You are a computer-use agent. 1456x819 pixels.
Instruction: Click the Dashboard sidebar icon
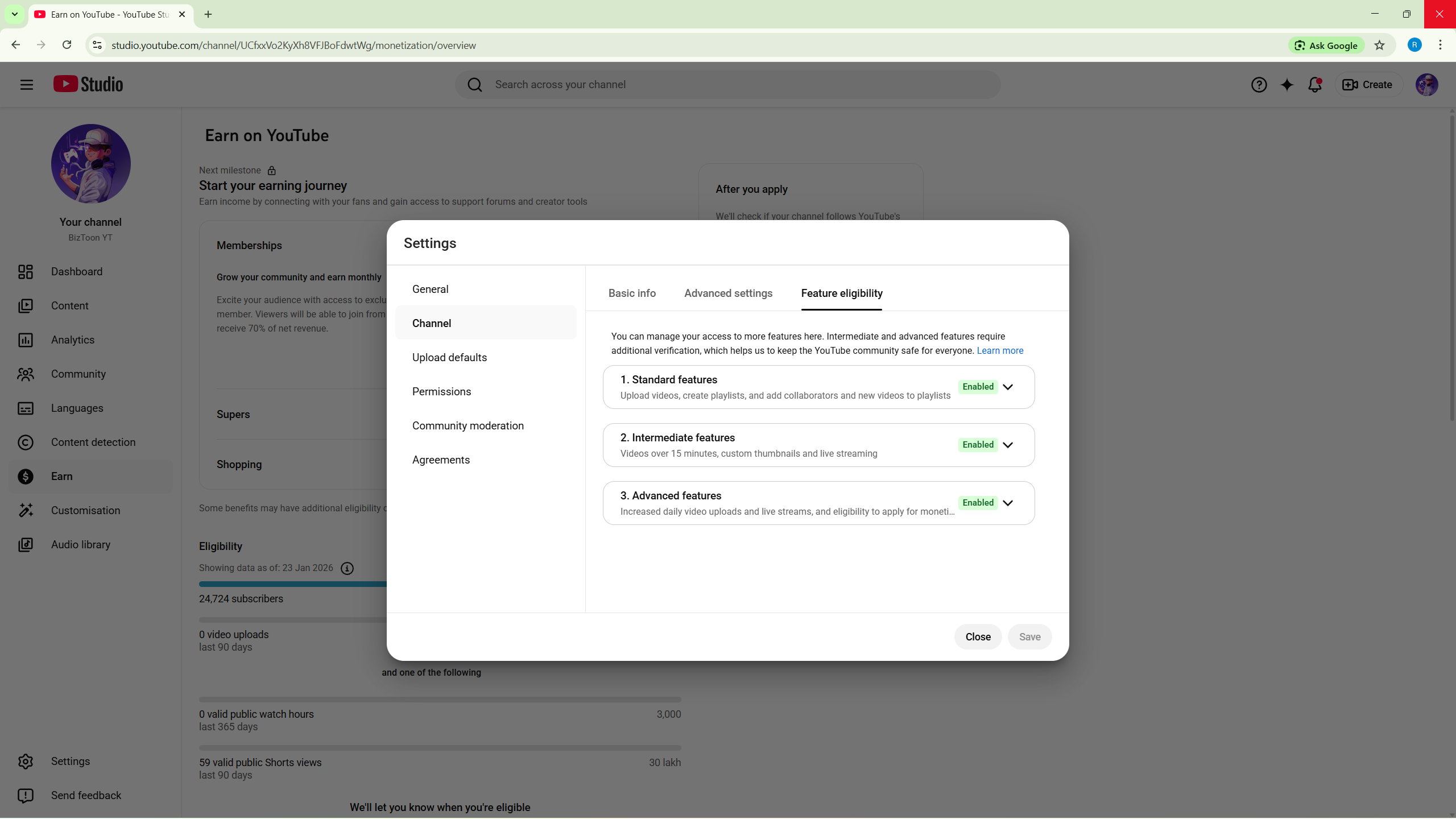[26, 272]
